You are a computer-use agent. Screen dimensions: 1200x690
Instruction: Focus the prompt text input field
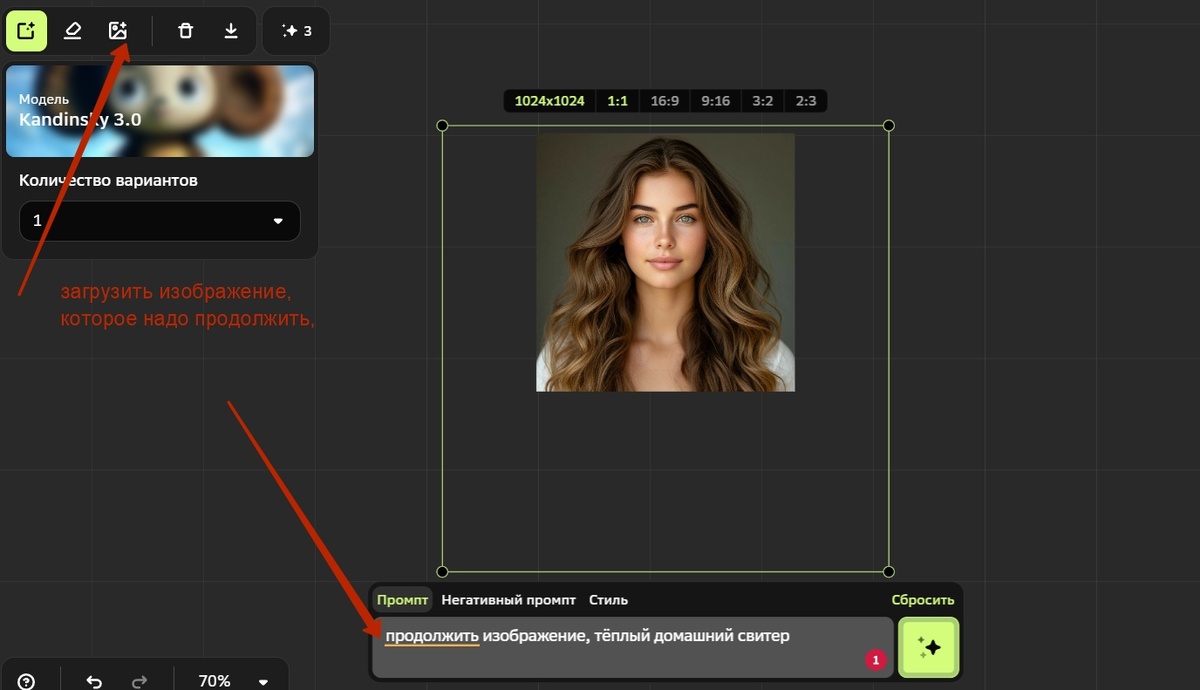pyautogui.click(x=633, y=647)
